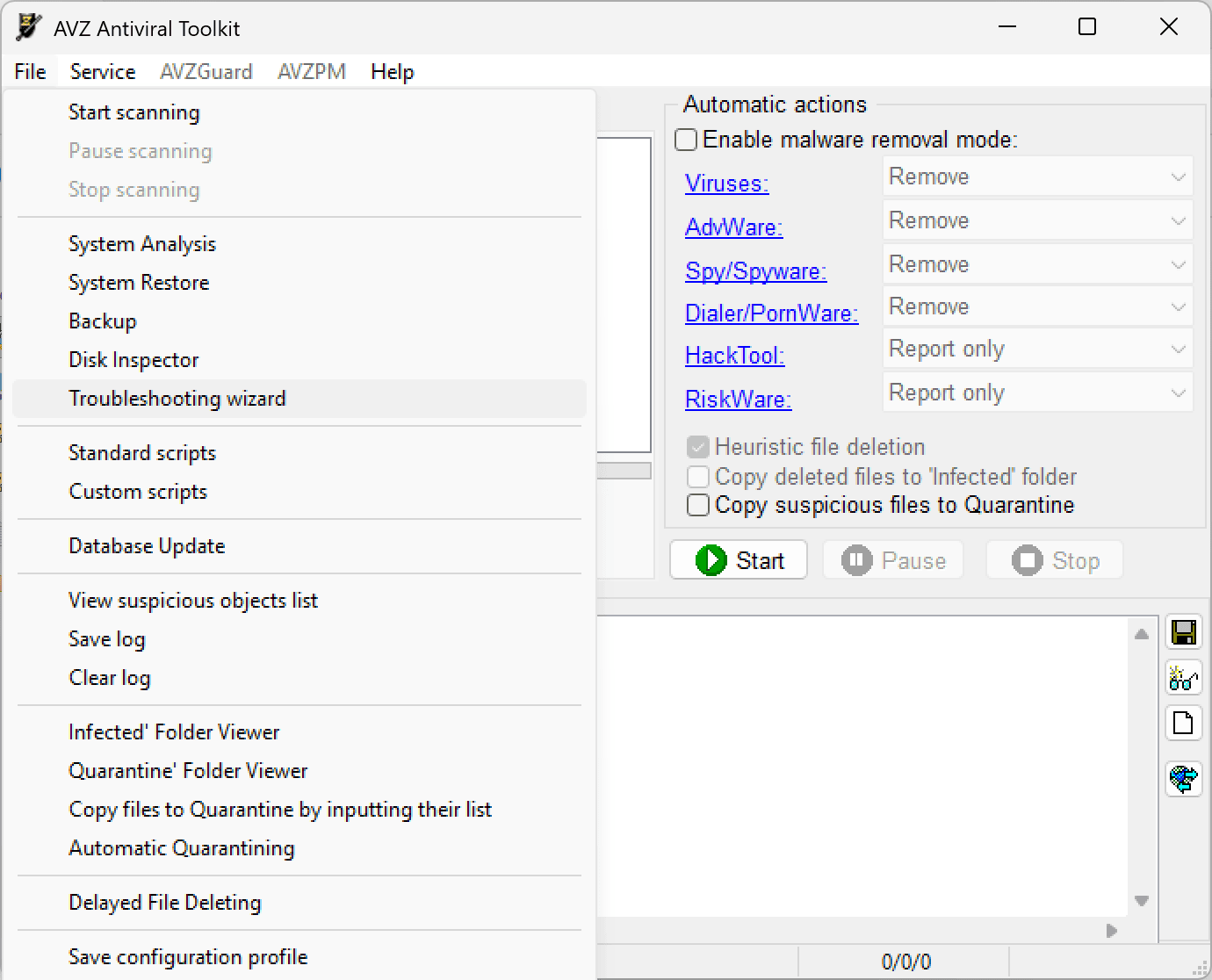Expand the HackTool action dropdown
The image size is (1212, 980).
click(x=1037, y=349)
